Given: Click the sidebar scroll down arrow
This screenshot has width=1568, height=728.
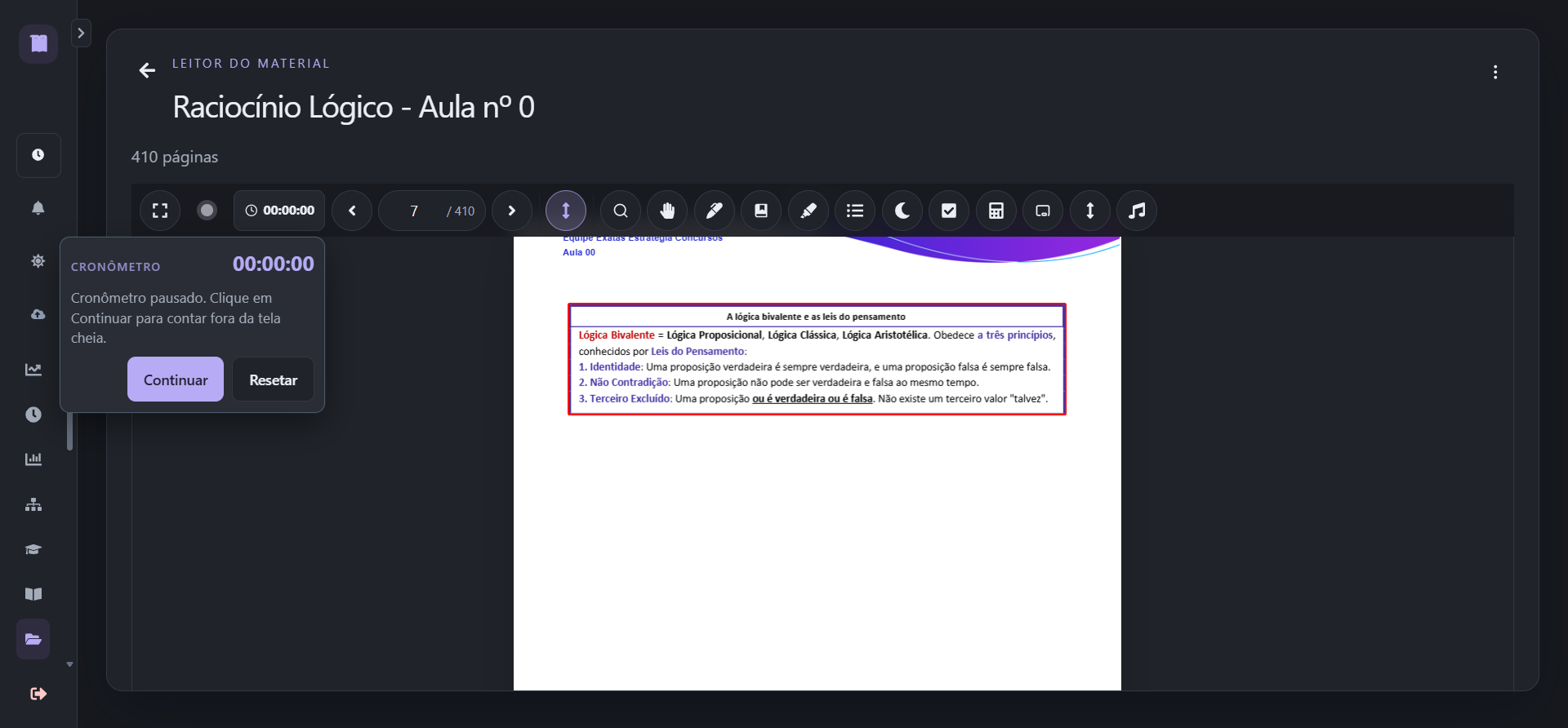Looking at the screenshot, I should [x=70, y=664].
